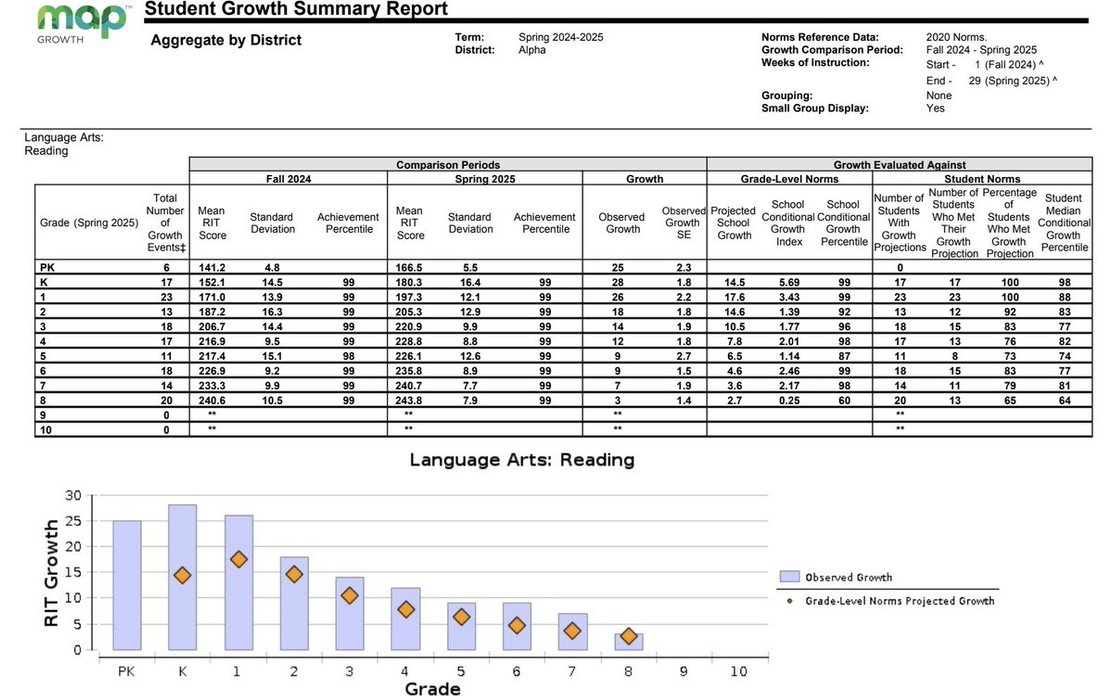1113x700 pixels.
Task: Click the 'Student Growth Summary Report' title
Action: [296, 9]
